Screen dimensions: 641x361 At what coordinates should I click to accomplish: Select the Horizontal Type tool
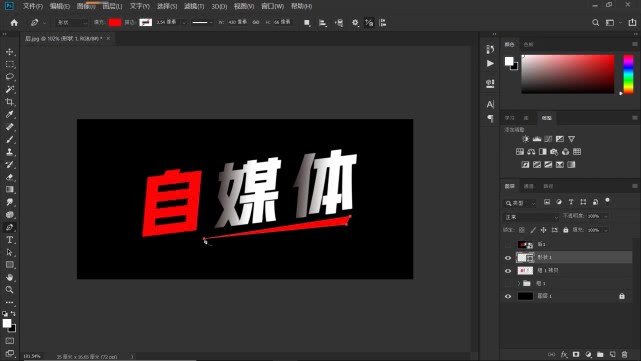[x=10, y=240]
